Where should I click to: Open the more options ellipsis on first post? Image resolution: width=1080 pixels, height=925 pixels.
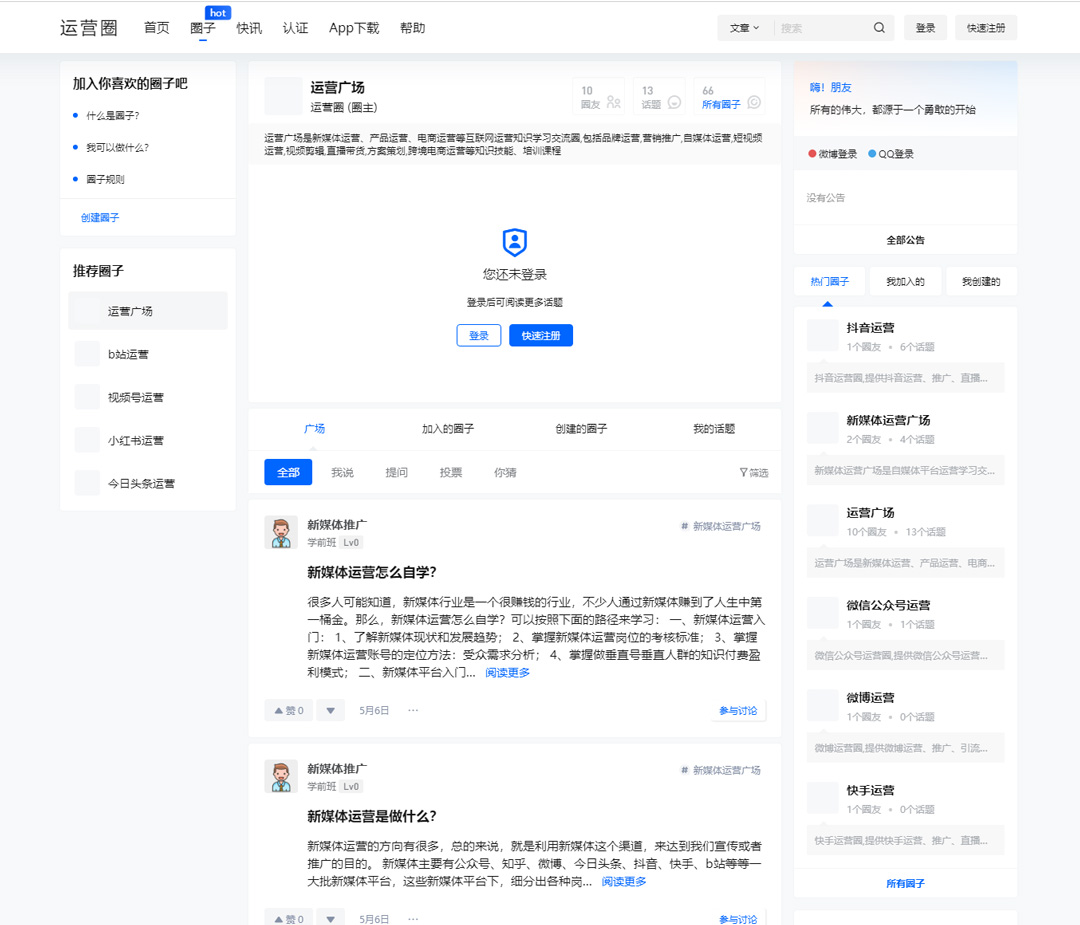pos(413,710)
